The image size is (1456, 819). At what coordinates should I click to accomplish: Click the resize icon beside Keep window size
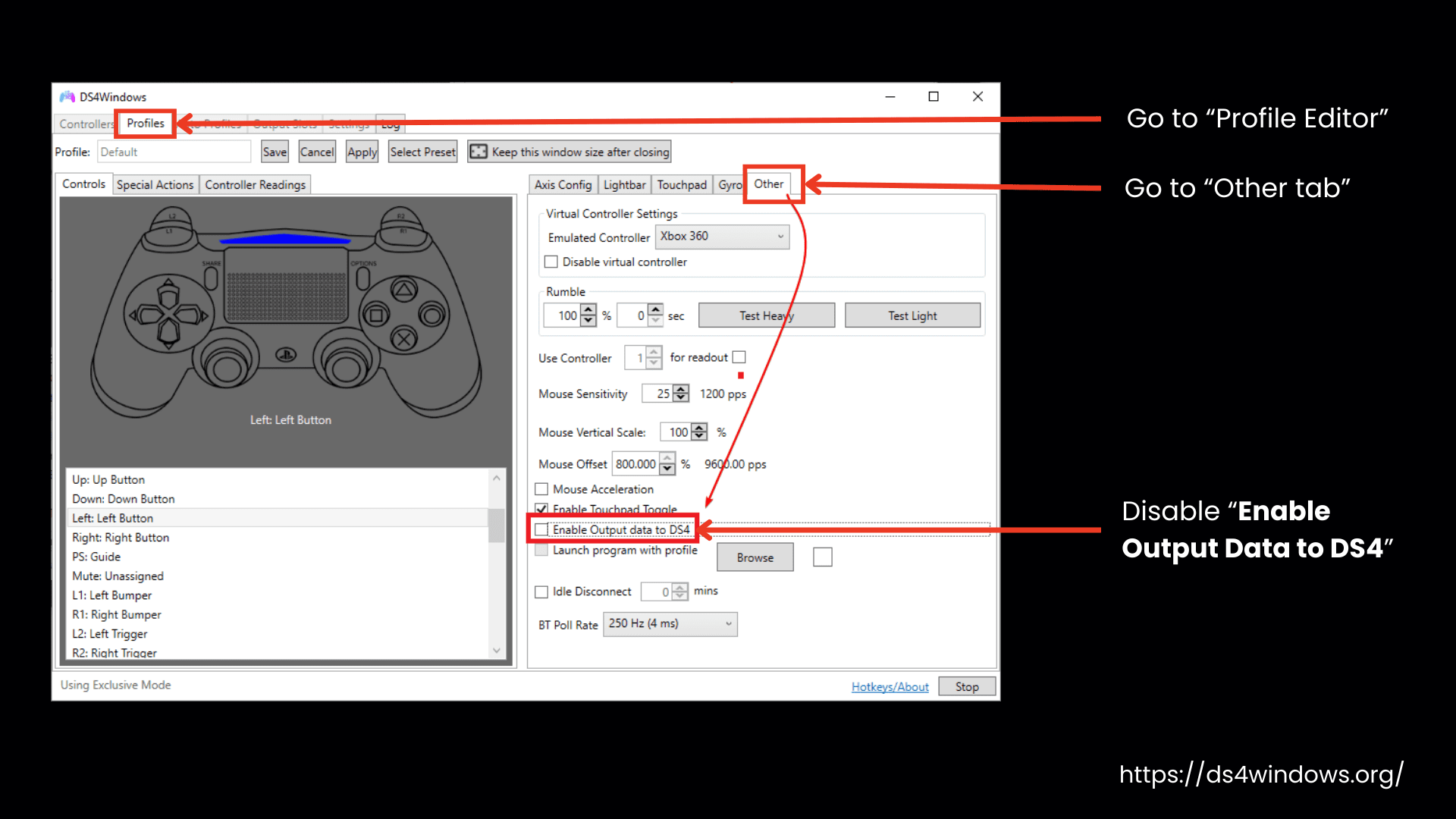[x=479, y=152]
